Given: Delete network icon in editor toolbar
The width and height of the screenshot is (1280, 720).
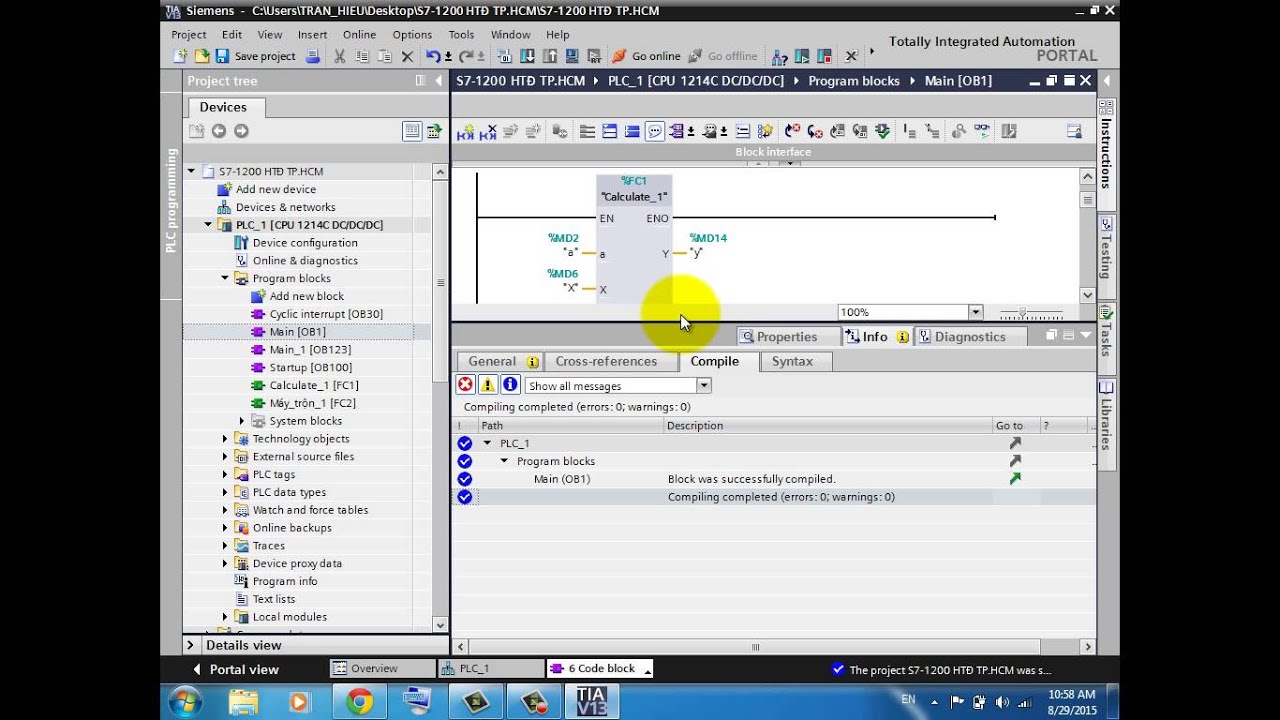Looking at the screenshot, I should point(488,131).
